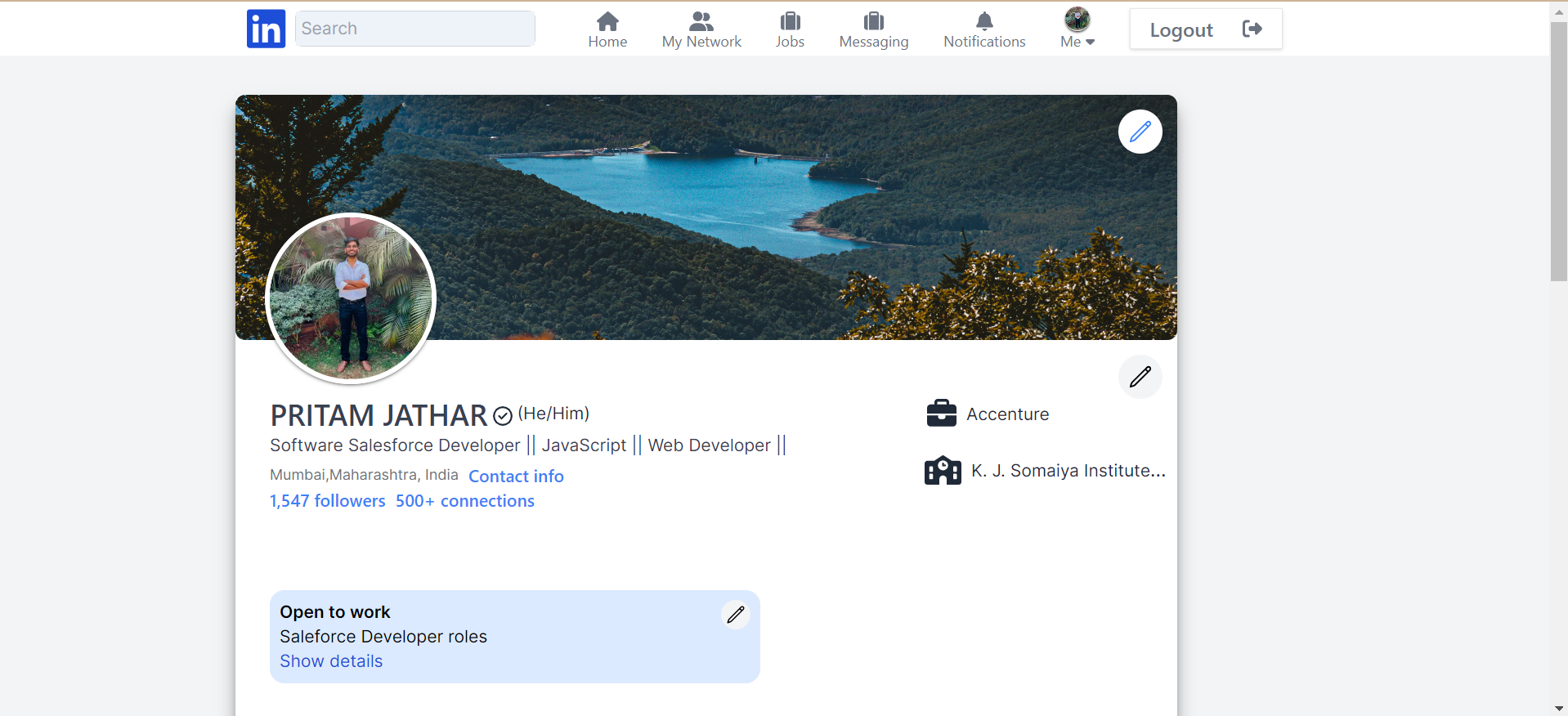1568x716 pixels.
Task: Click Show details in Open to work
Action: pyautogui.click(x=331, y=661)
